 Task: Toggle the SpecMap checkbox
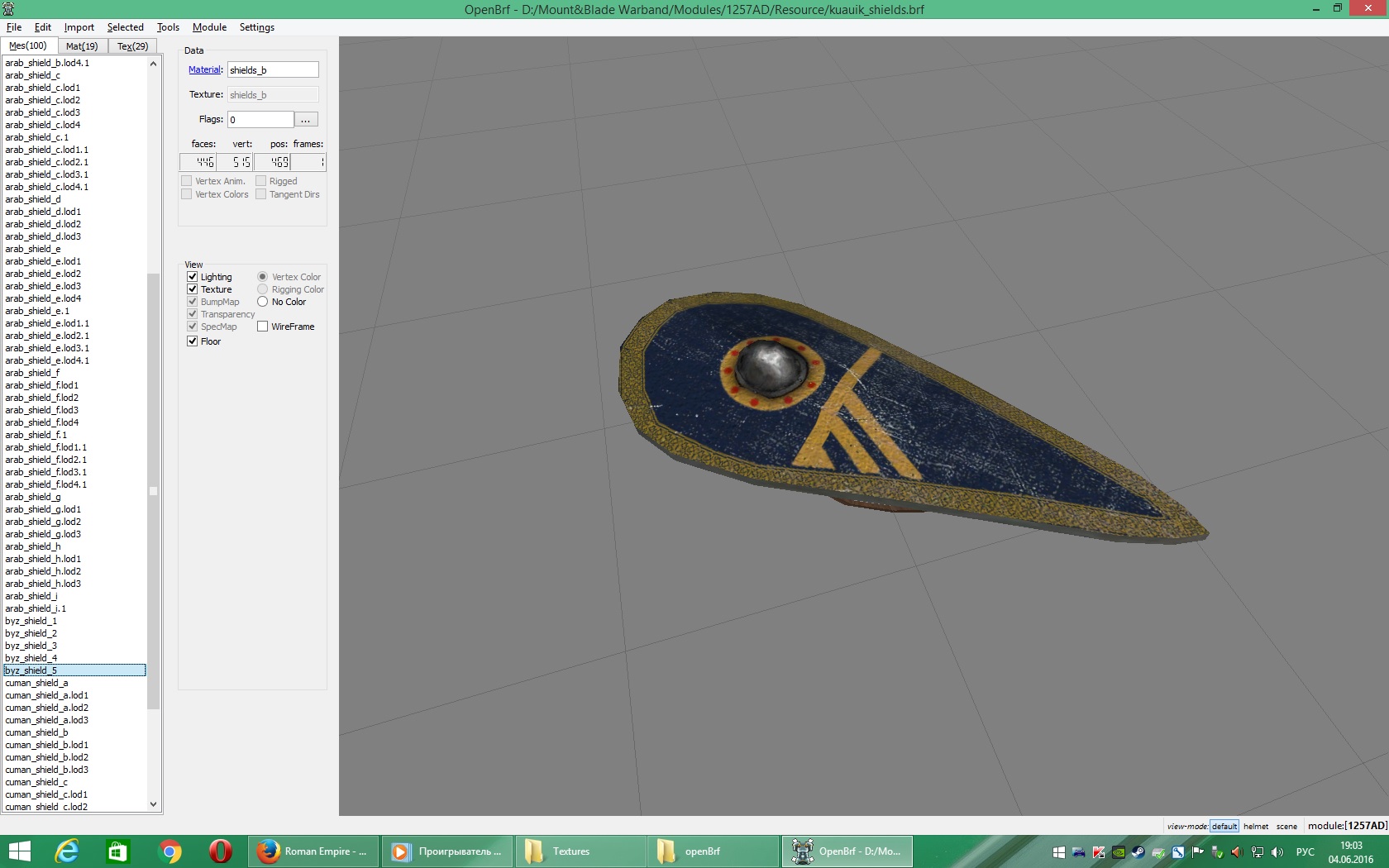[x=193, y=327]
